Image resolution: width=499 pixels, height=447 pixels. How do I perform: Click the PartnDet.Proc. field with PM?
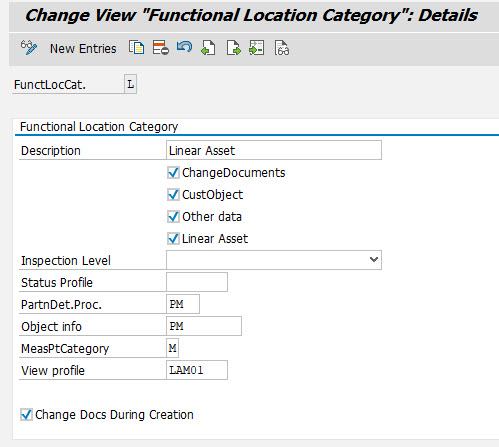[183, 304]
